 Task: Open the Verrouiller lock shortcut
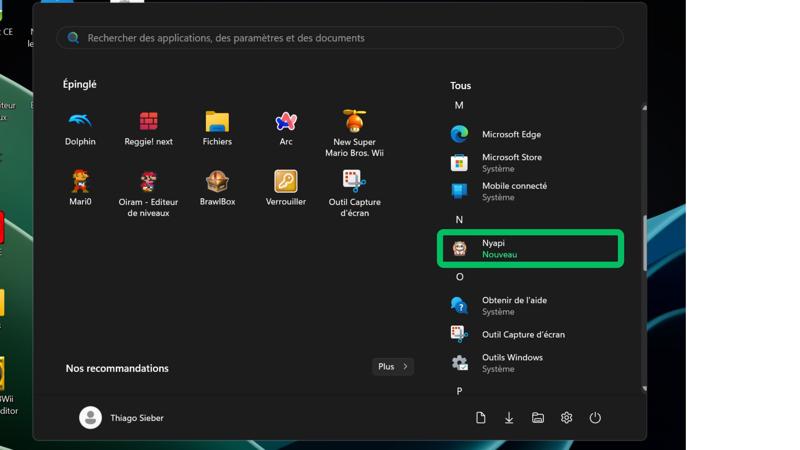286,187
